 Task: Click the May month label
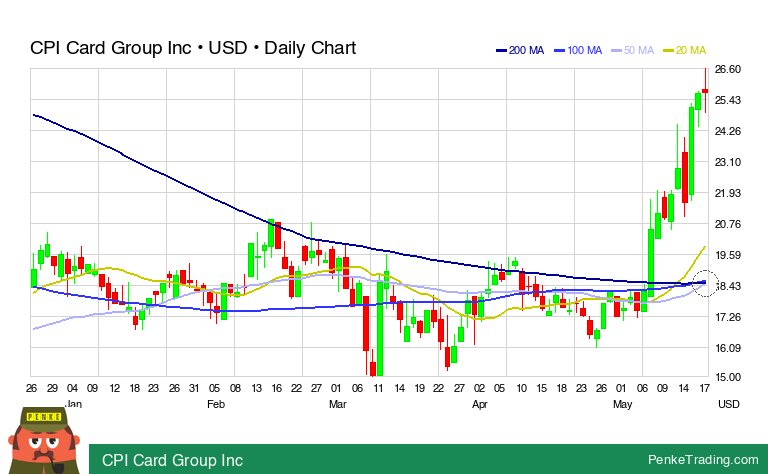point(622,404)
